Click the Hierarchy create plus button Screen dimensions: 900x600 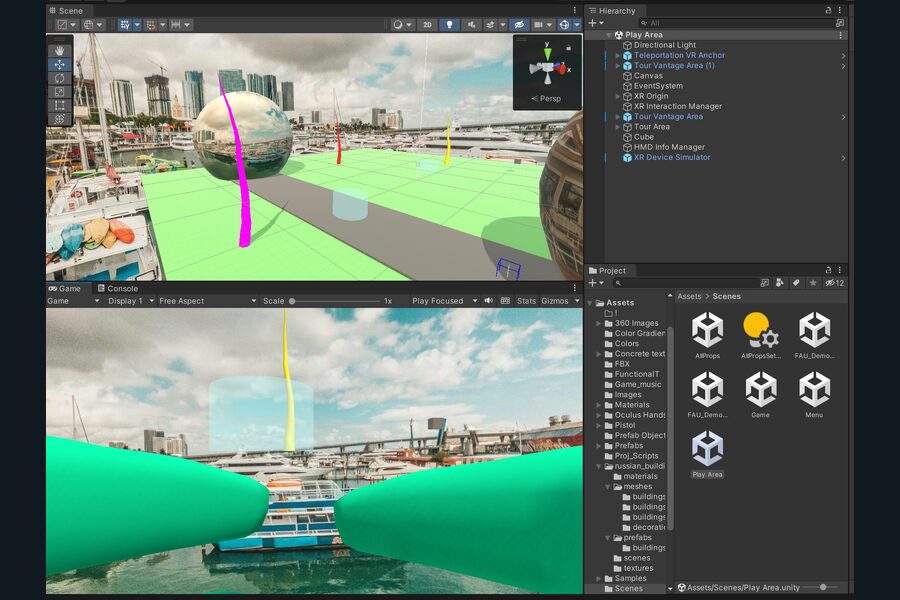[592, 23]
